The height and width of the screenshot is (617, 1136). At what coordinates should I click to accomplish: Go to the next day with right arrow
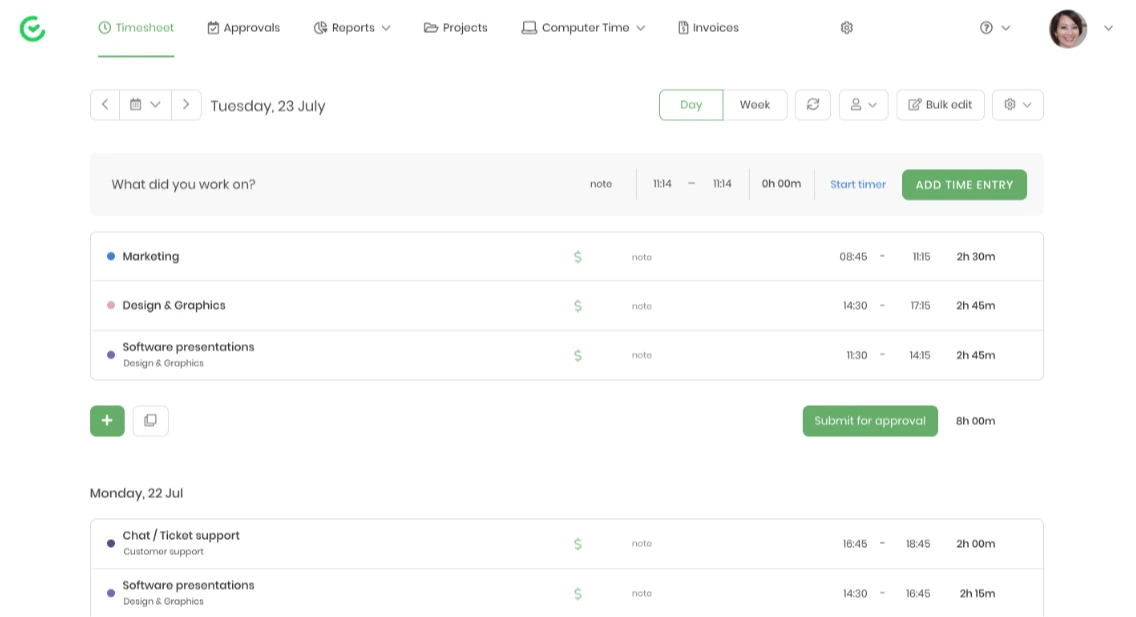click(x=186, y=105)
